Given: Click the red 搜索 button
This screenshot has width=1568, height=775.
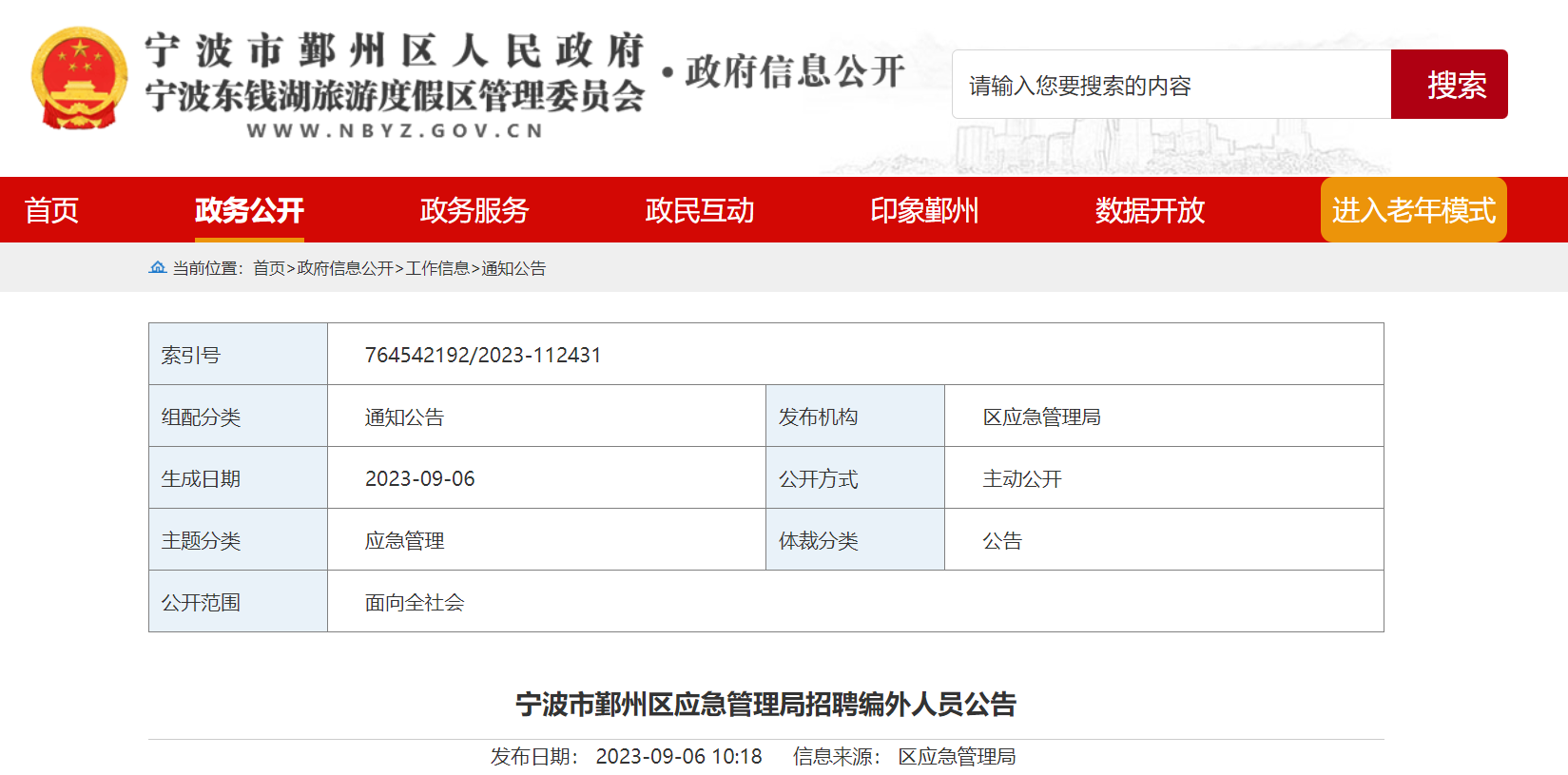Looking at the screenshot, I should point(1449,85).
